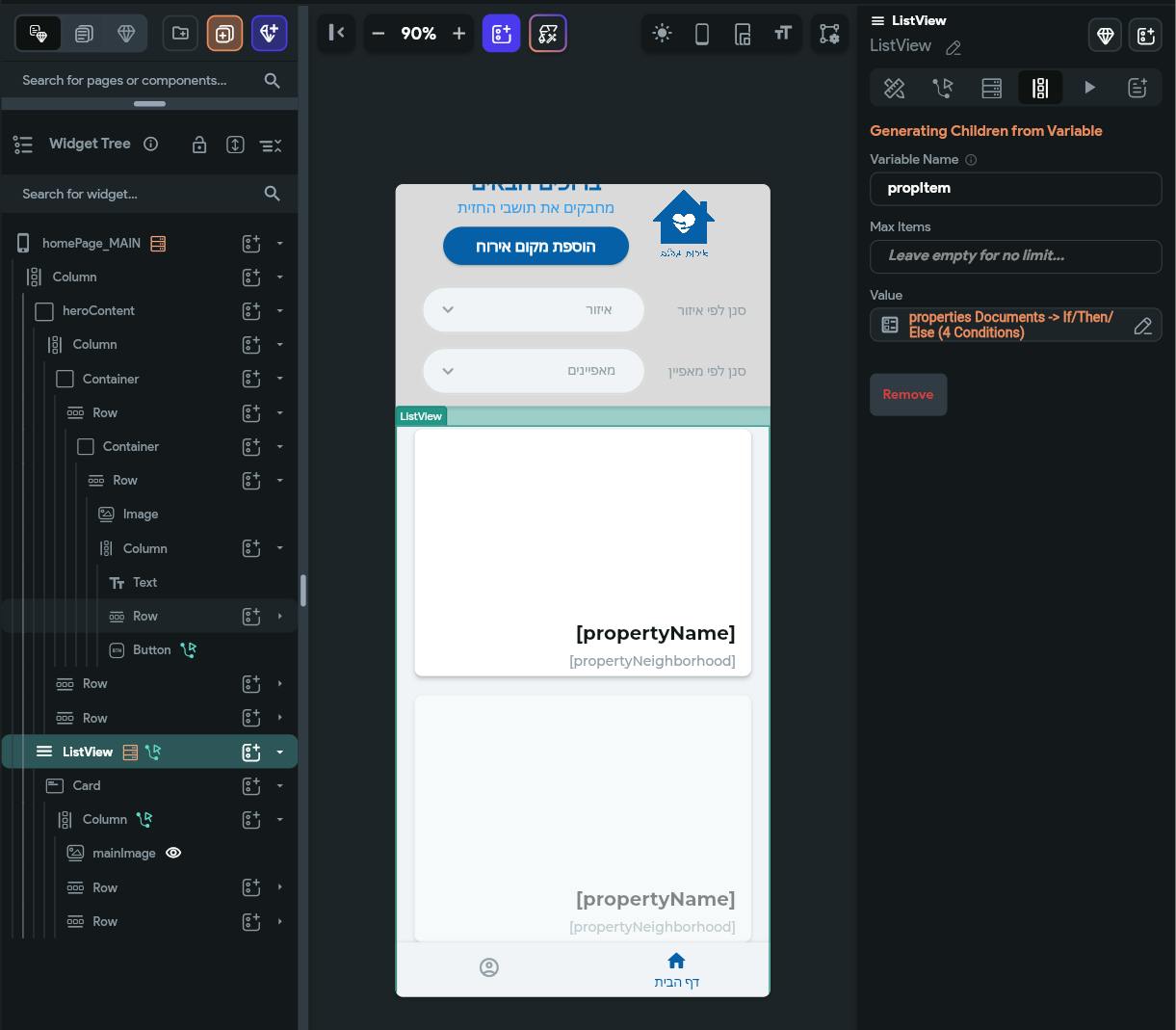Click the blue הוספת מקום אירוח button on canvas
Screen dimensions: 1176x1030
tap(536, 247)
